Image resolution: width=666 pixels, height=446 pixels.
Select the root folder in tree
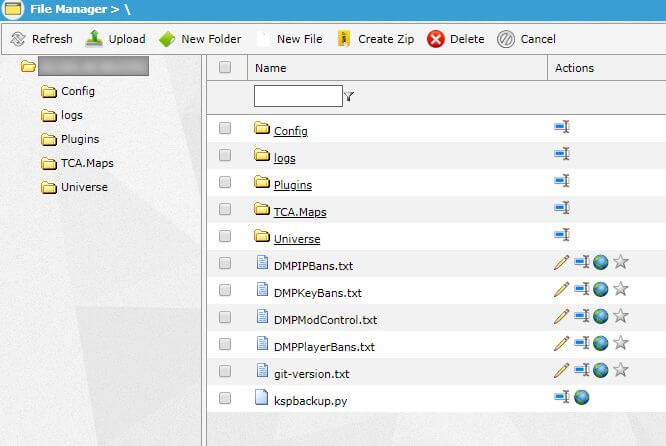[85, 68]
